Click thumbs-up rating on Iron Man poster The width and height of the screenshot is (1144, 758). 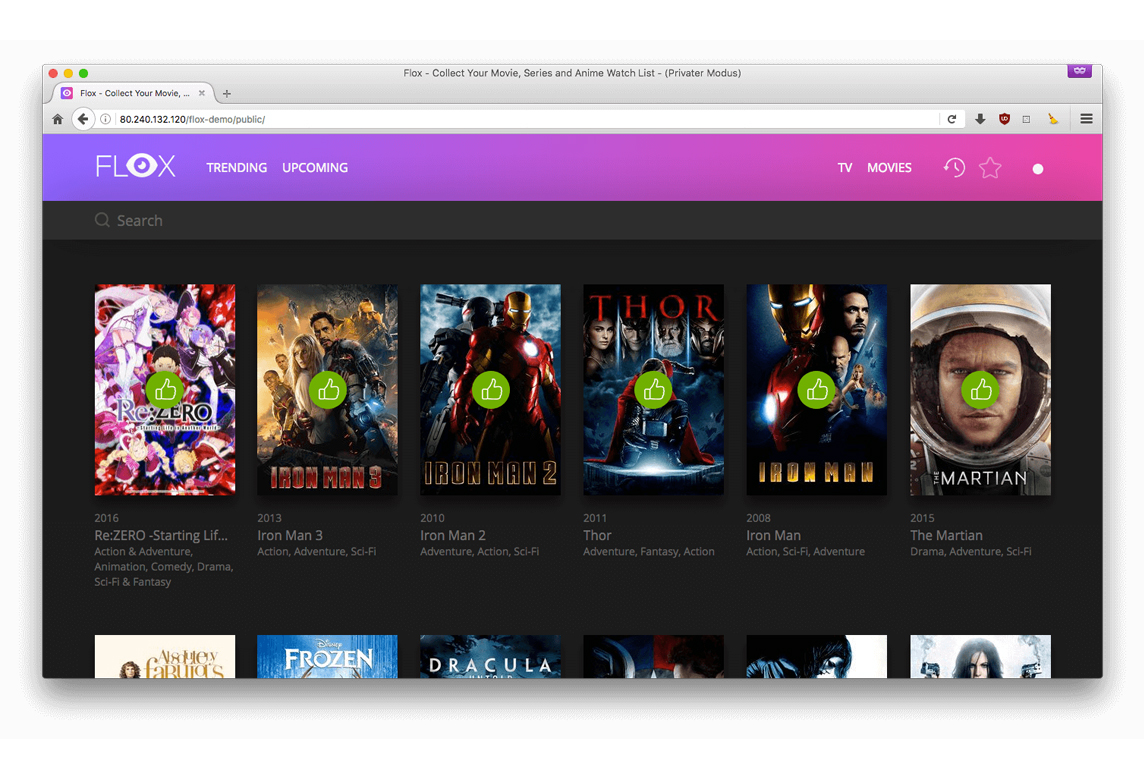[x=816, y=390]
